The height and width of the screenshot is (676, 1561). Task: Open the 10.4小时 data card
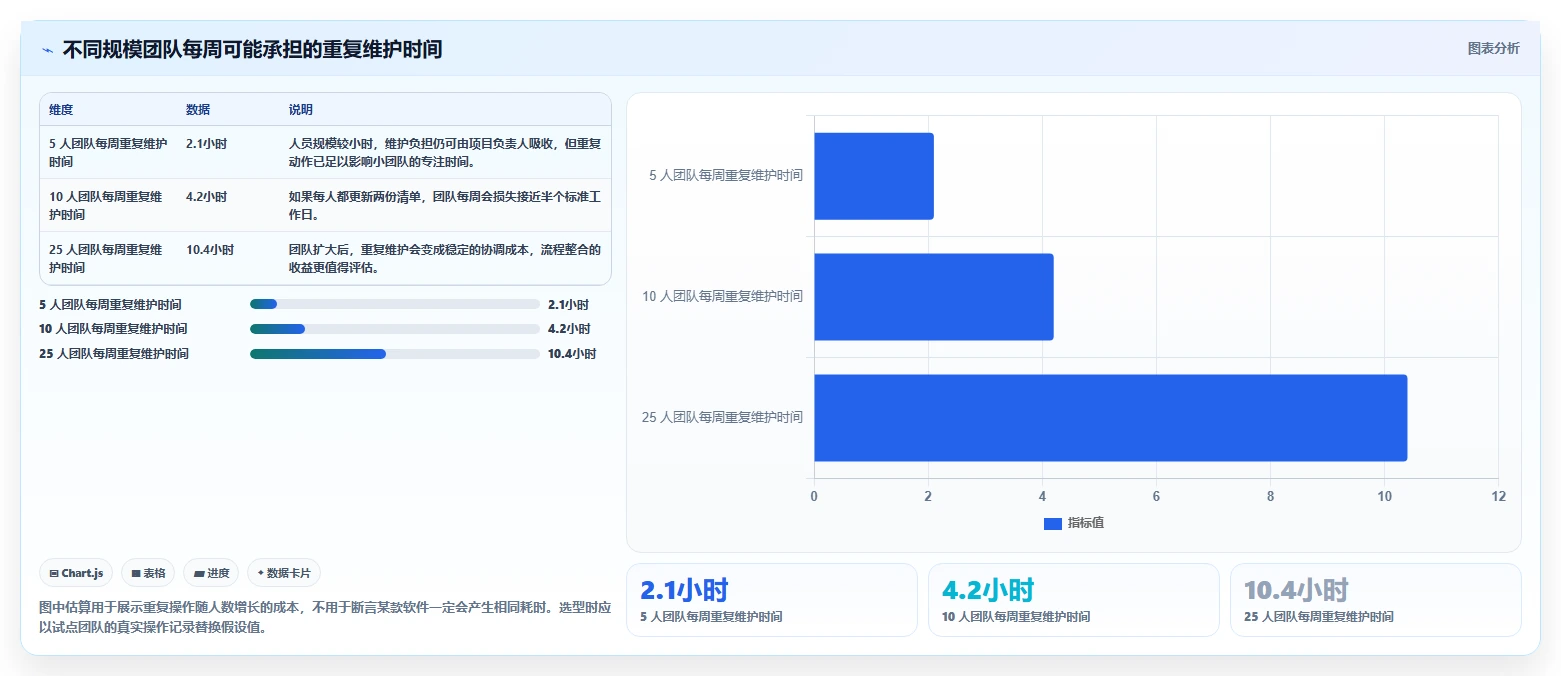pos(1376,600)
